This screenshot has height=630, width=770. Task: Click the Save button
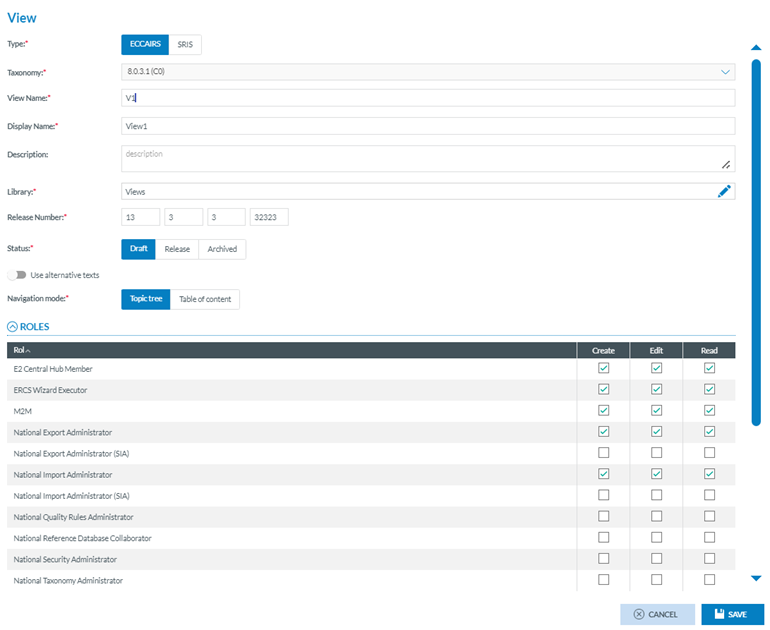pyautogui.click(x=732, y=614)
